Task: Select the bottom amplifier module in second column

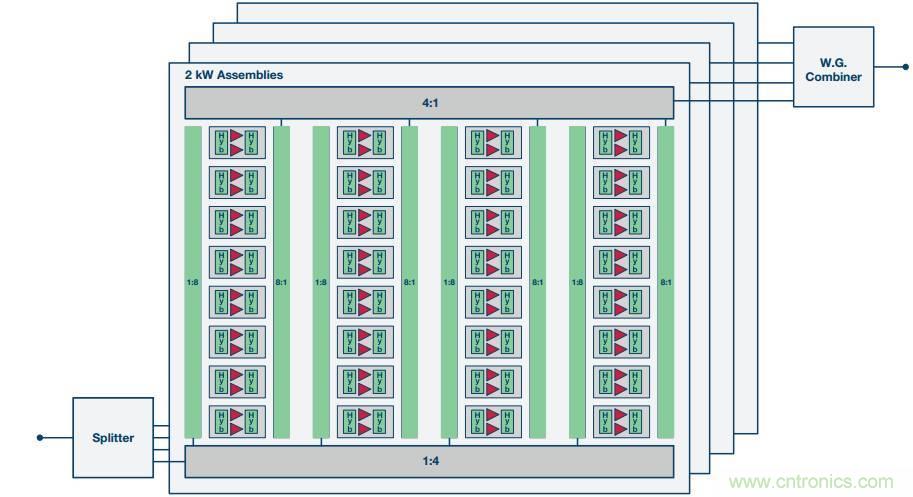Action: pos(365,421)
